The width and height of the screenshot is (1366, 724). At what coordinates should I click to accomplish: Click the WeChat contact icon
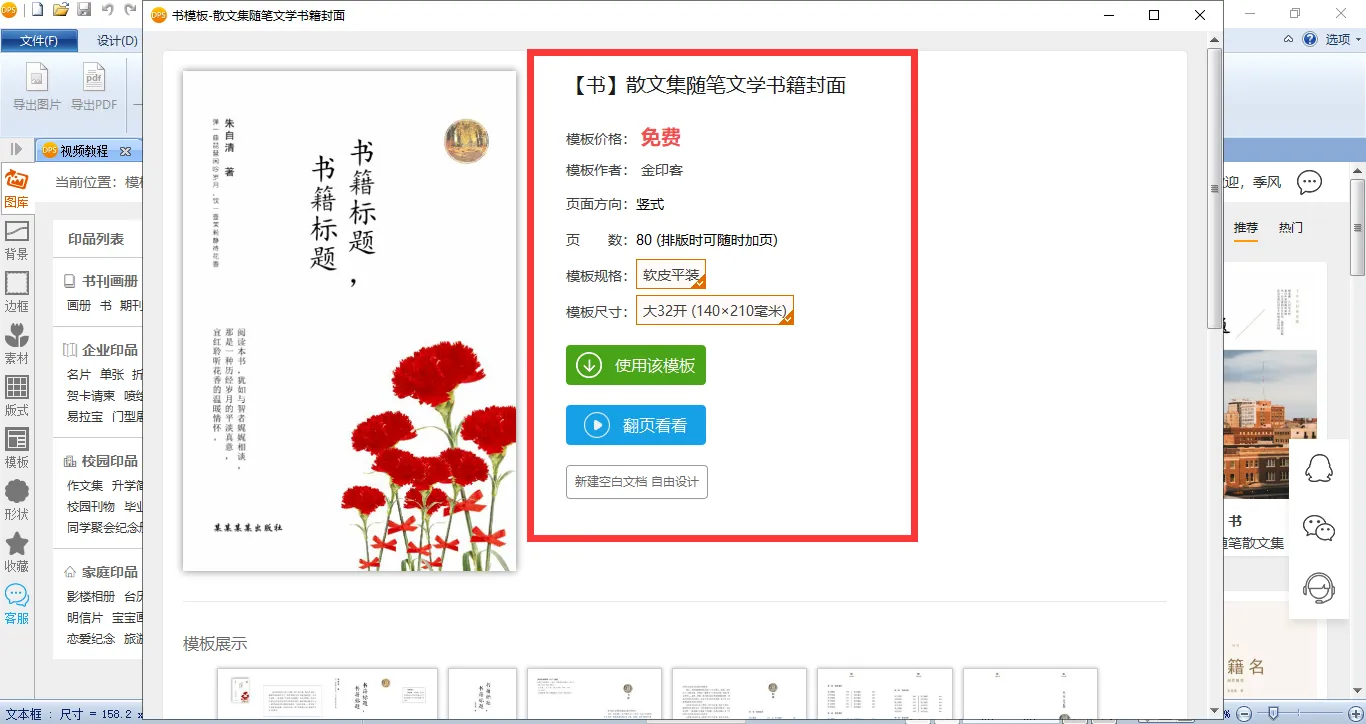[x=1319, y=528]
